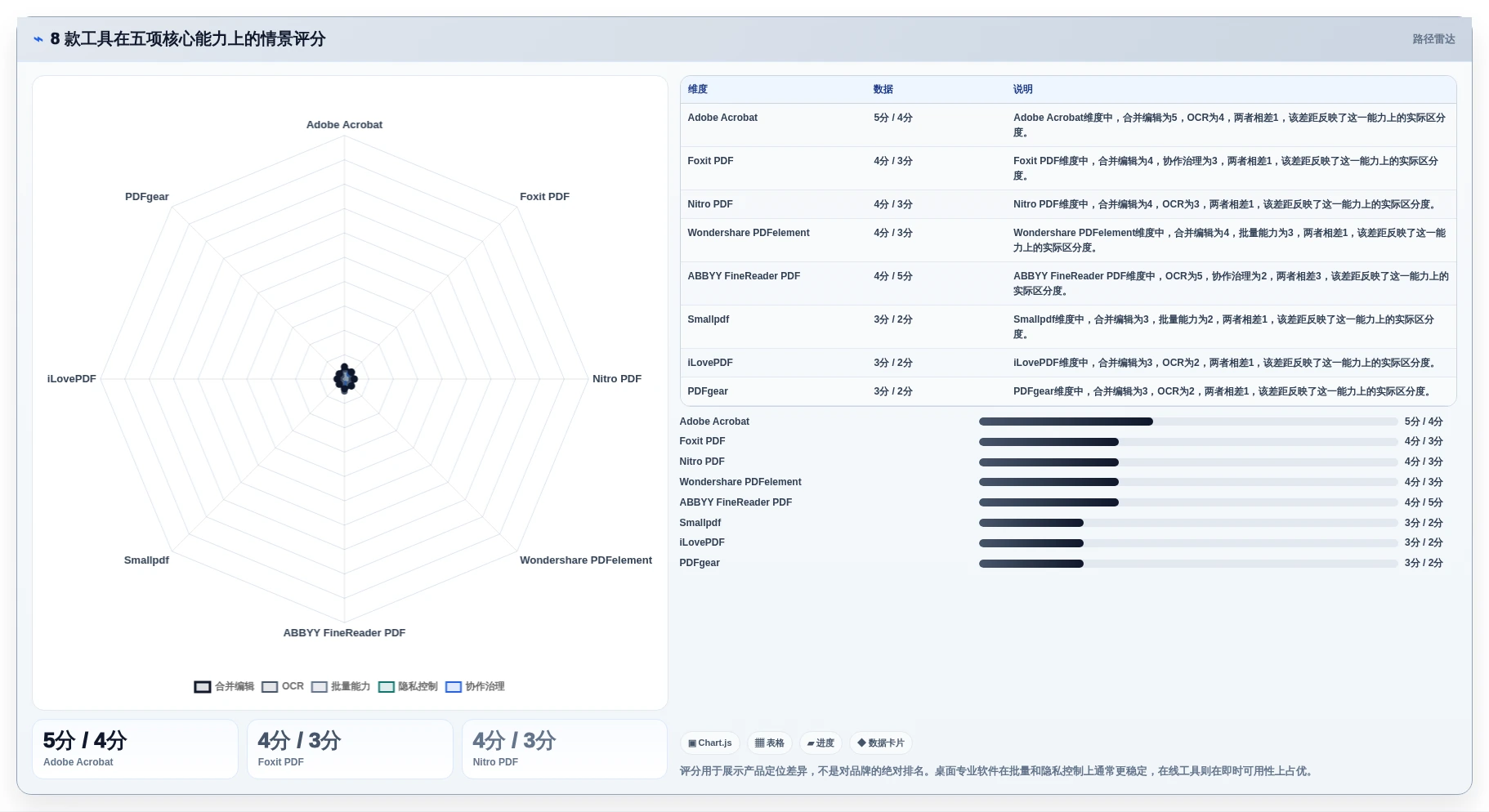
Task: Click the Foxit PDF radar axis label
Action: [544, 197]
